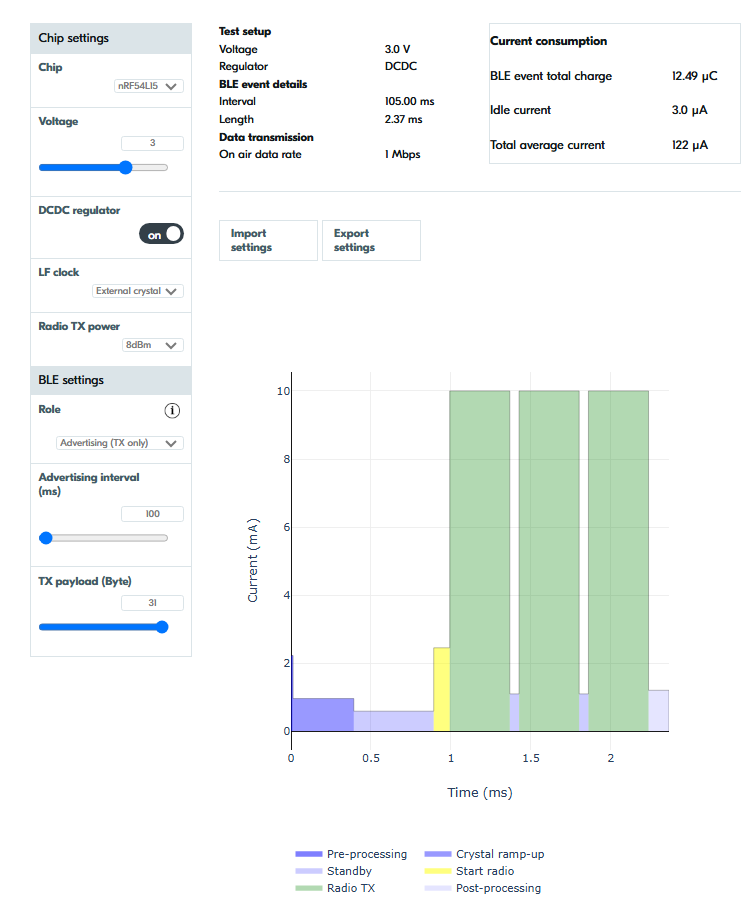Click the Advertising interval input field
This screenshot has width=751, height=900.
pos(152,514)
